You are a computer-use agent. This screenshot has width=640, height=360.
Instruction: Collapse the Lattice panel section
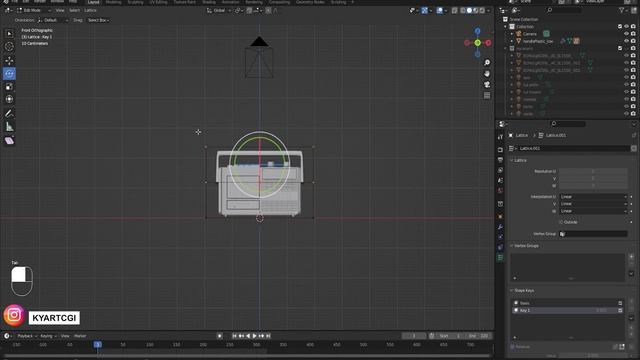tap(520, 160)
